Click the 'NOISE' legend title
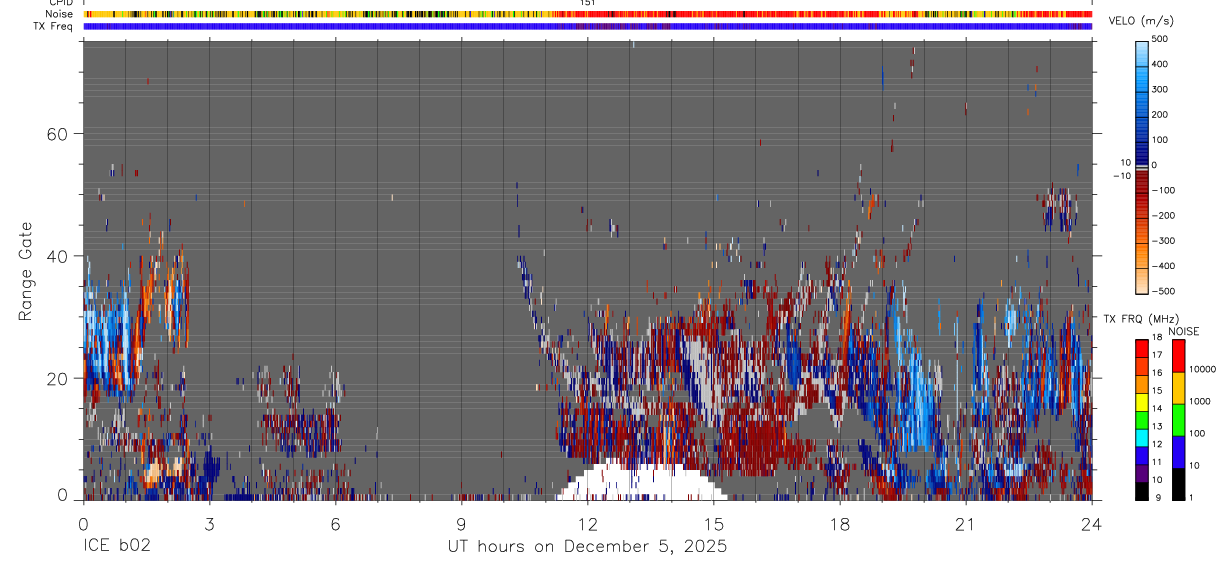Viewport: 1228px width, 567px height. coord(1184,331)
